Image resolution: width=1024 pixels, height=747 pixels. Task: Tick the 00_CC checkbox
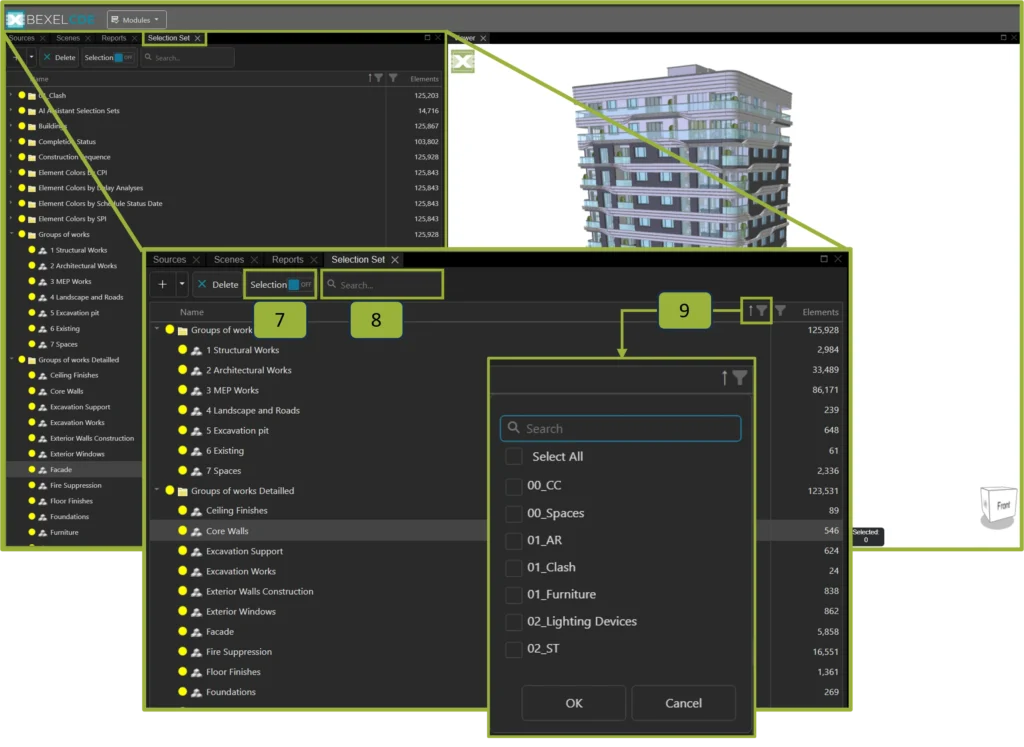point(514,486)
